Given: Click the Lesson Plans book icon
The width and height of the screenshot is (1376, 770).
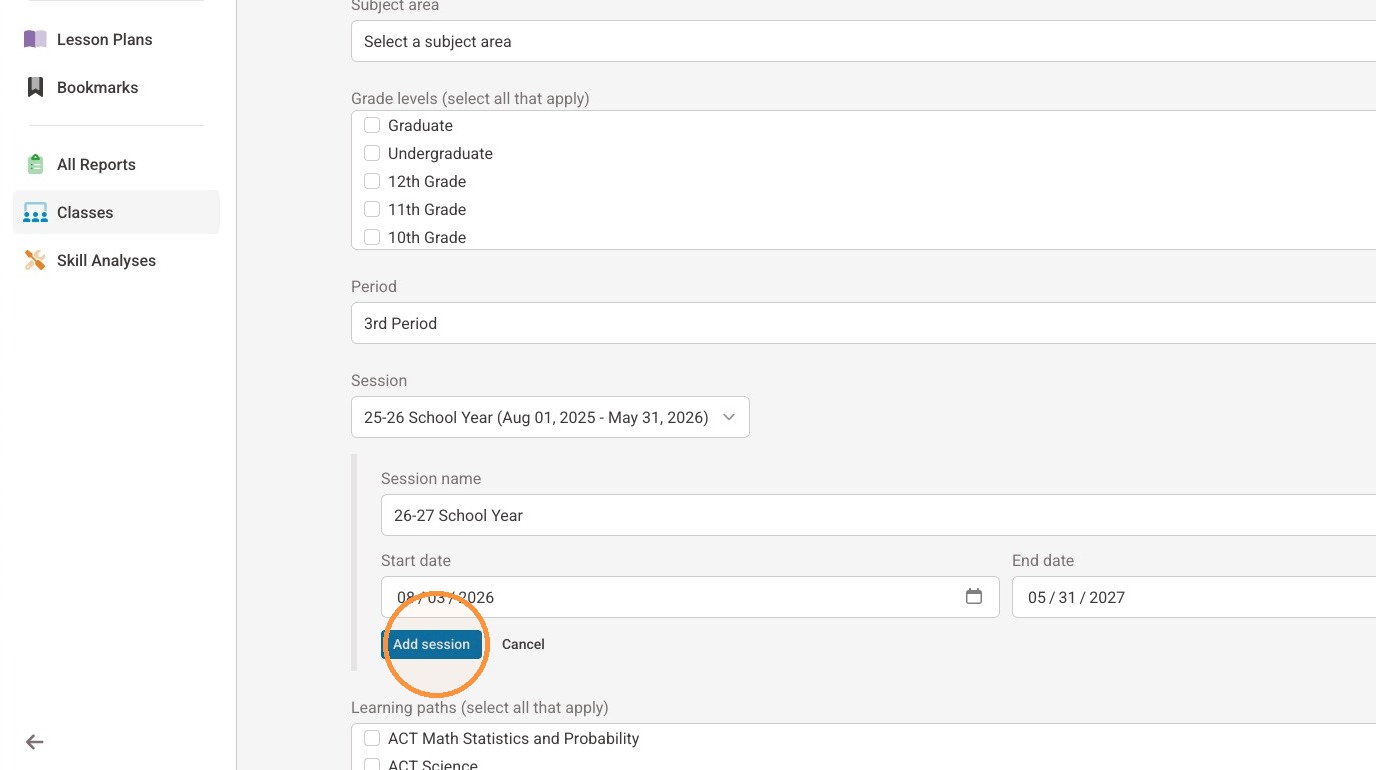Looking at the screenshot, I should point(35,39).
